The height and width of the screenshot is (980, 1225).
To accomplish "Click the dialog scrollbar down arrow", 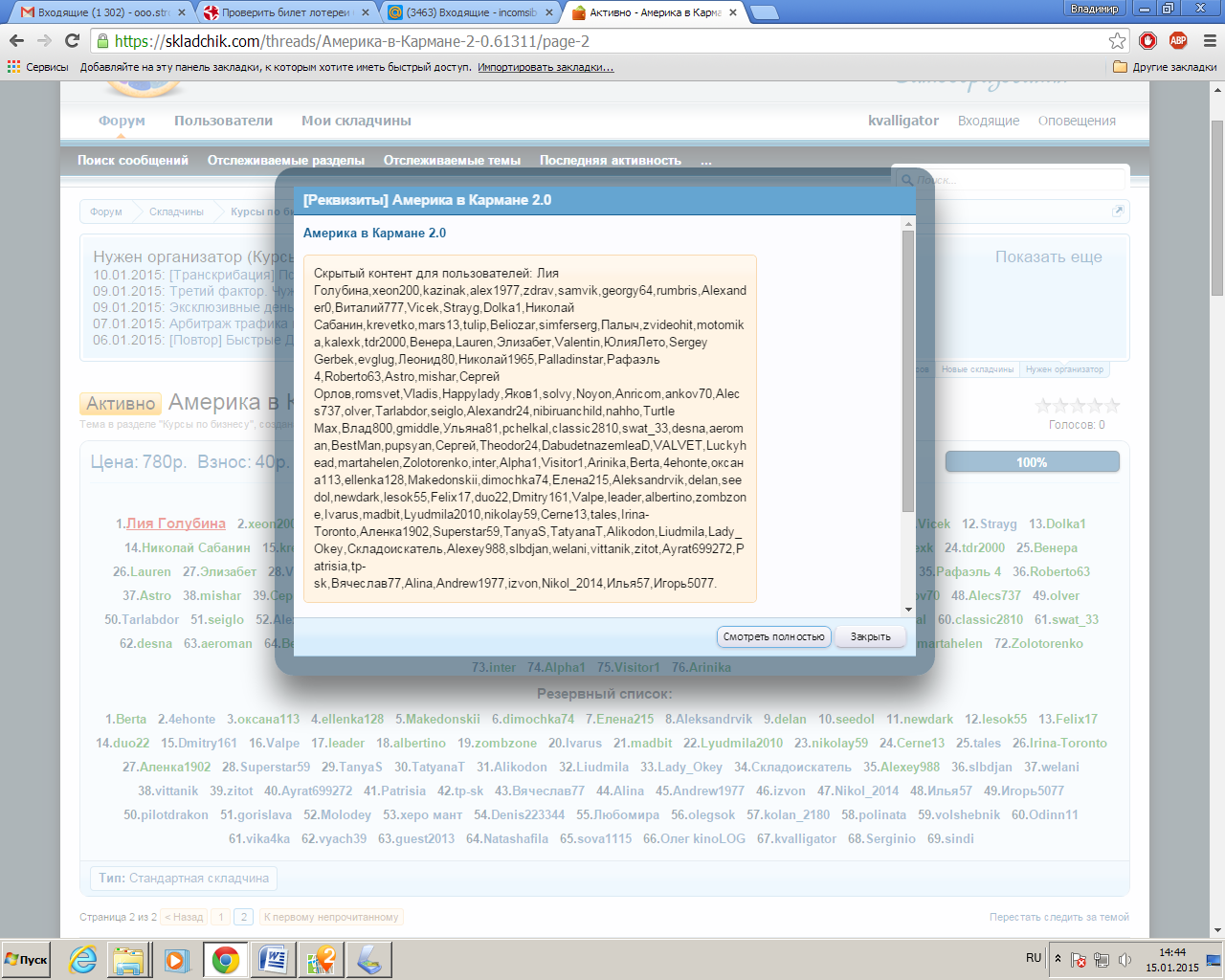I will click(x=908, y=610).
